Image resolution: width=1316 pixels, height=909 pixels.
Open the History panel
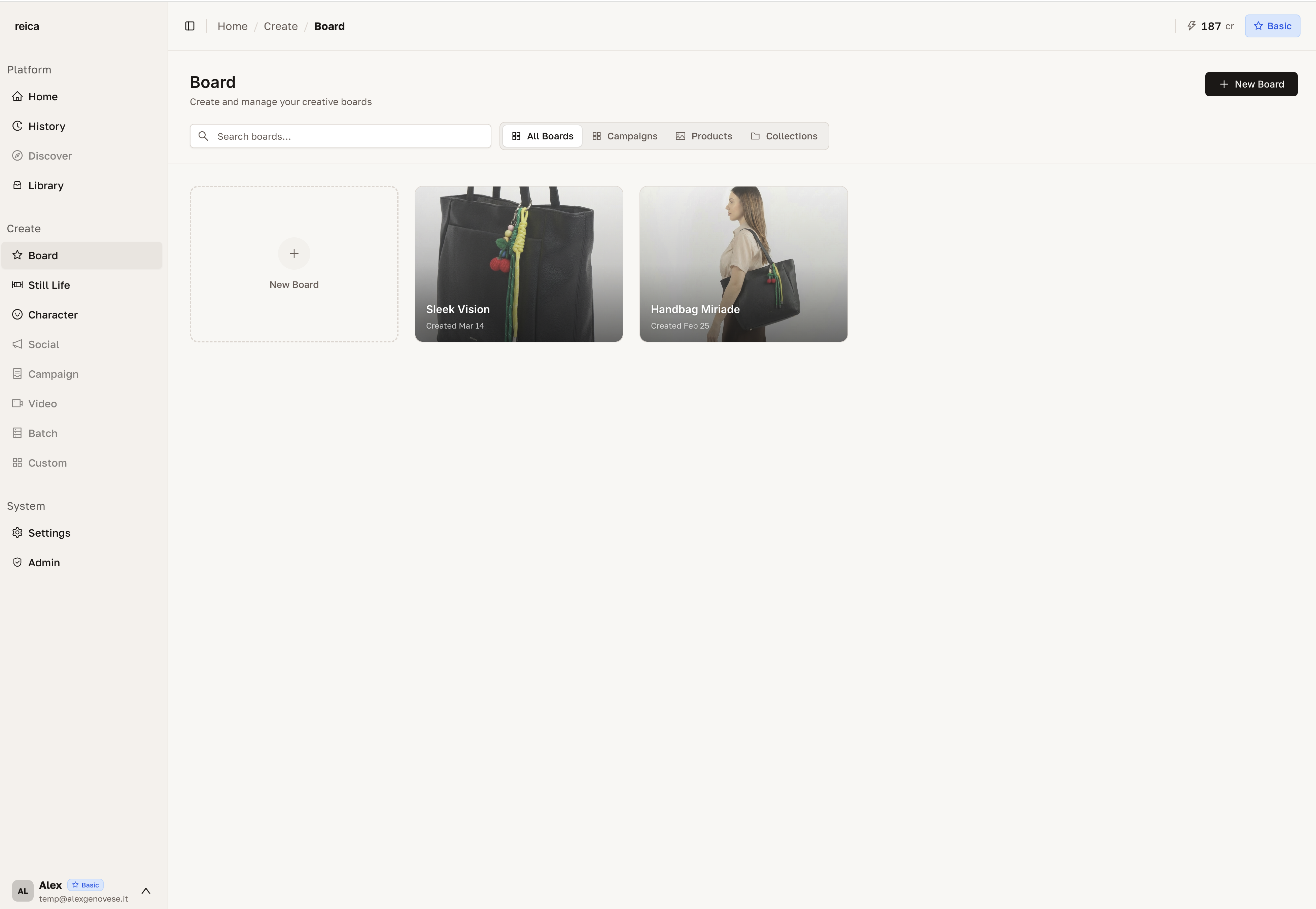click(46, 126)
